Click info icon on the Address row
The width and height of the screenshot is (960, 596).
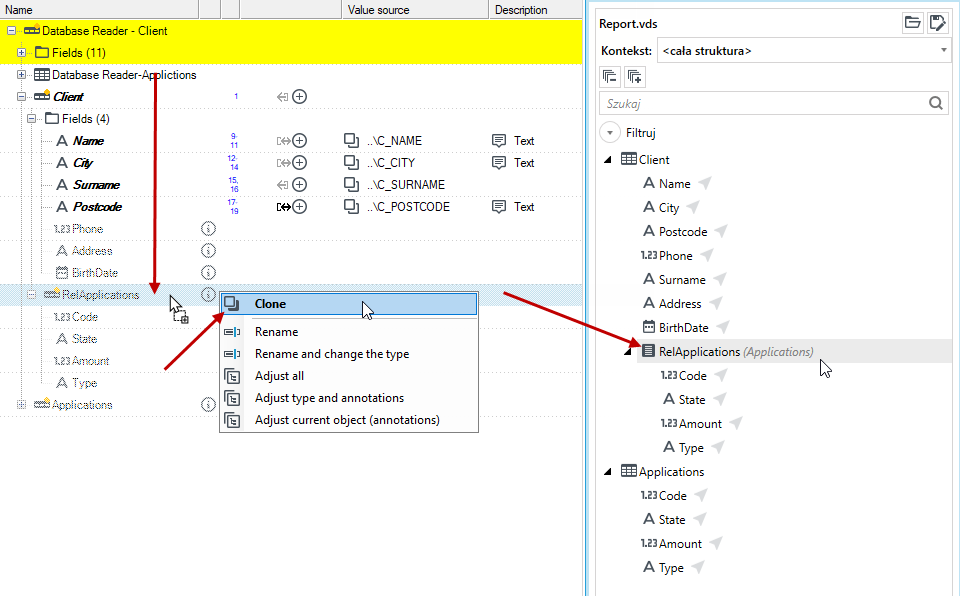[208, 251]
